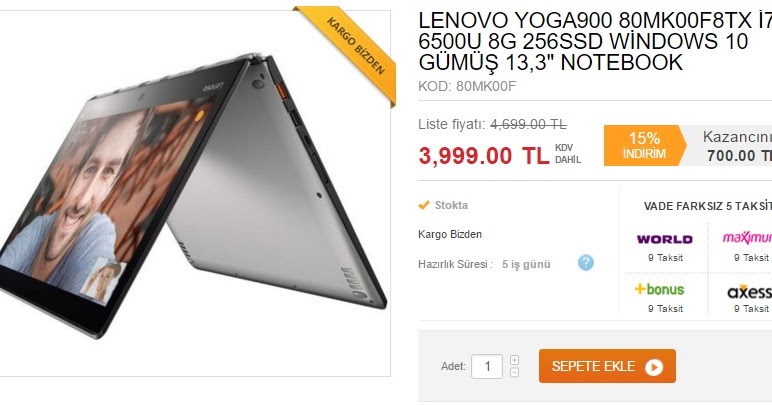Click the Bonus card logo

[659, 289]
